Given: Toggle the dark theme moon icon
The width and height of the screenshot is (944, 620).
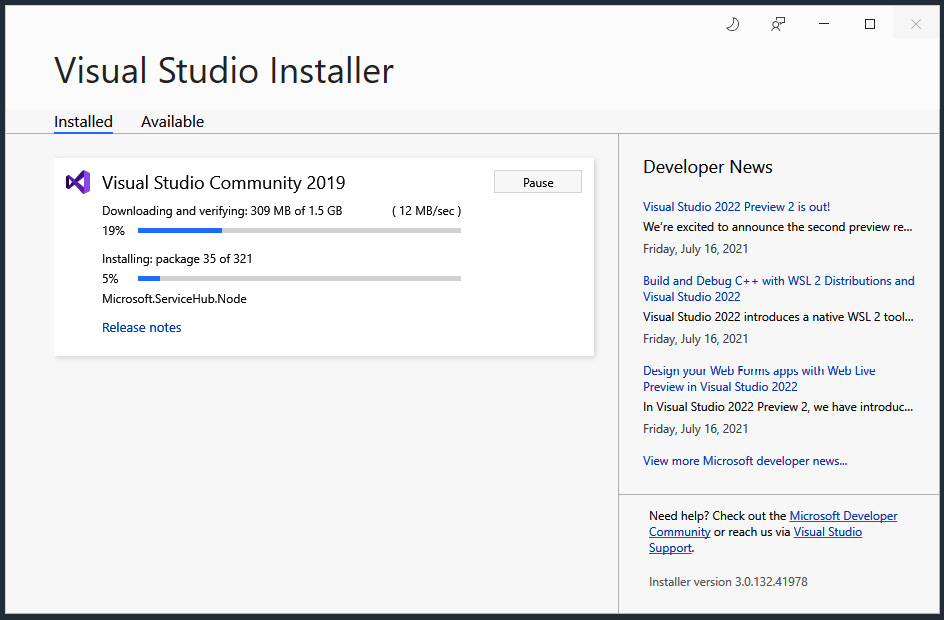Looking at the screenshot, I should point(732,24).
